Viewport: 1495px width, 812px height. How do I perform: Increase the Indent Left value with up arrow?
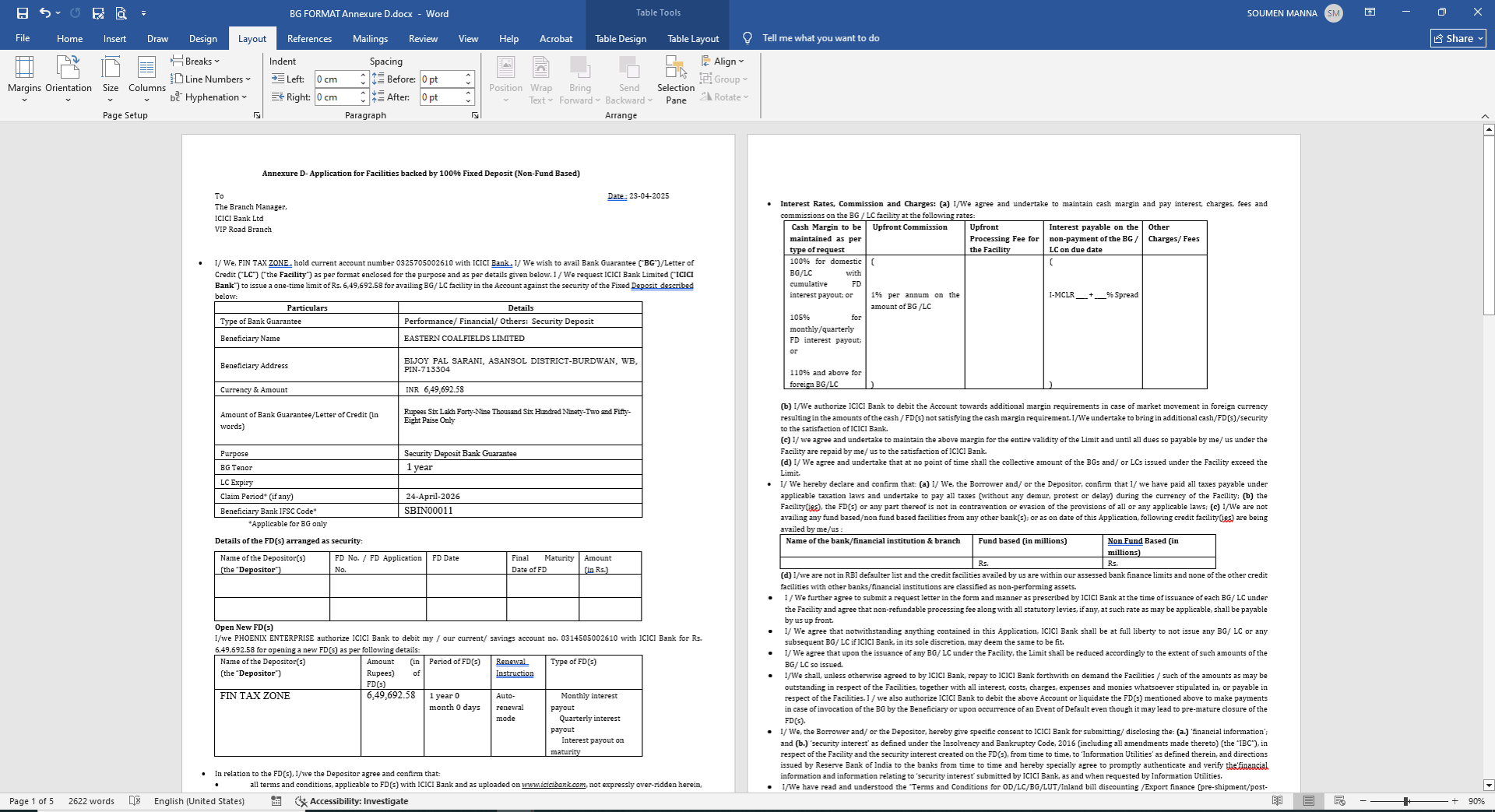tap(363, 76)
